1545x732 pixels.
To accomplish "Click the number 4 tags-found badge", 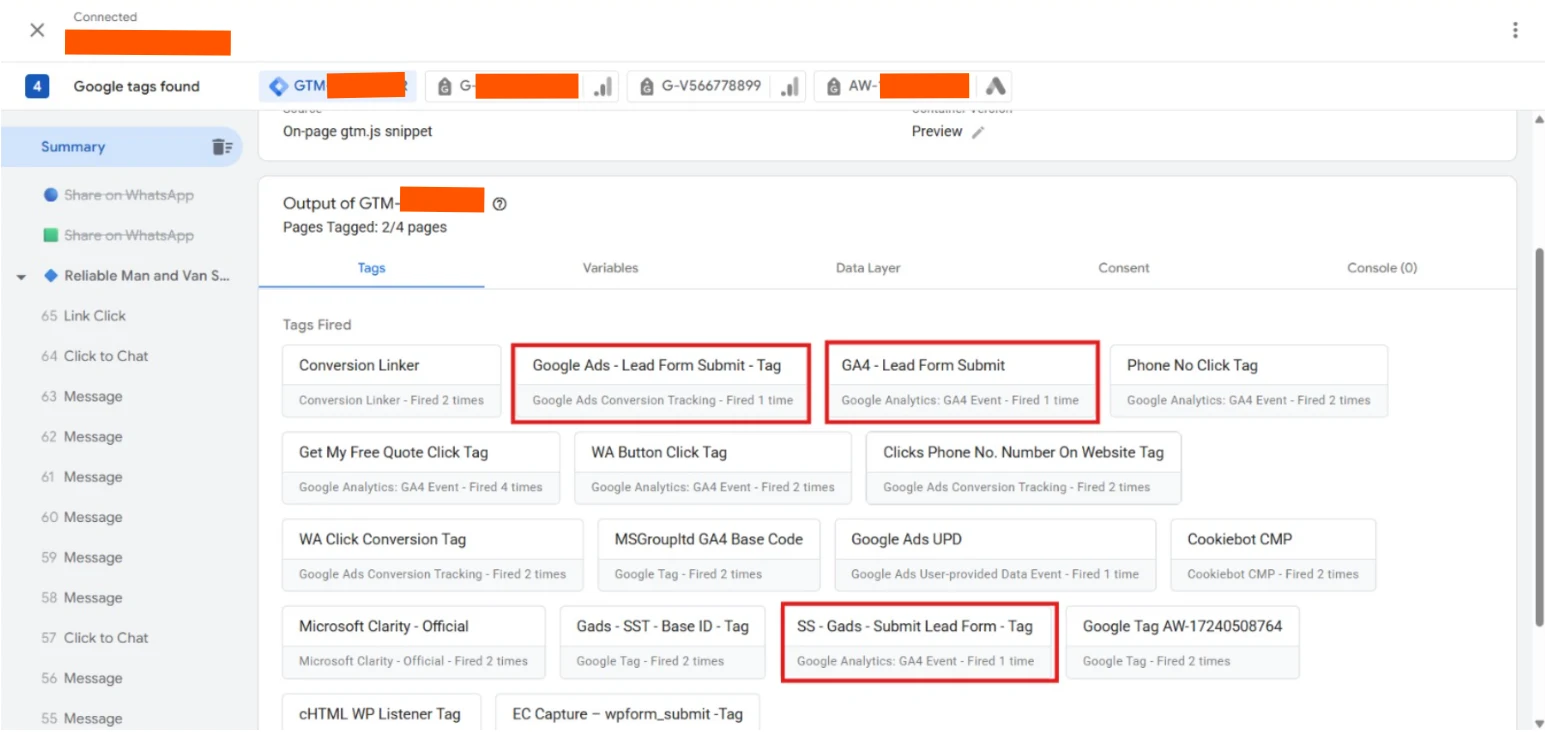I will tap(37, 86).
